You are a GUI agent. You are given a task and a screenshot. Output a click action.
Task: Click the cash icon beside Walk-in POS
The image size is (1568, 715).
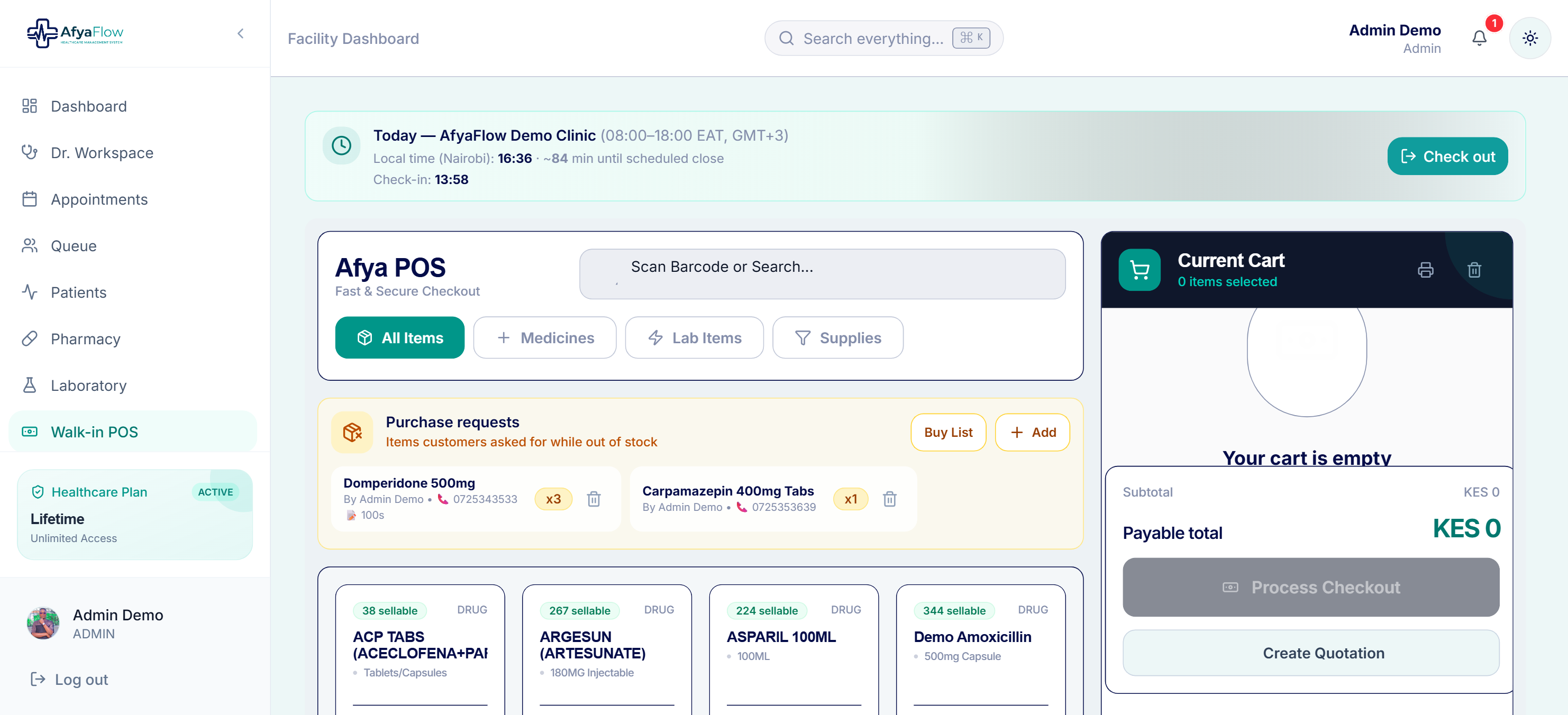coord(29,432)
